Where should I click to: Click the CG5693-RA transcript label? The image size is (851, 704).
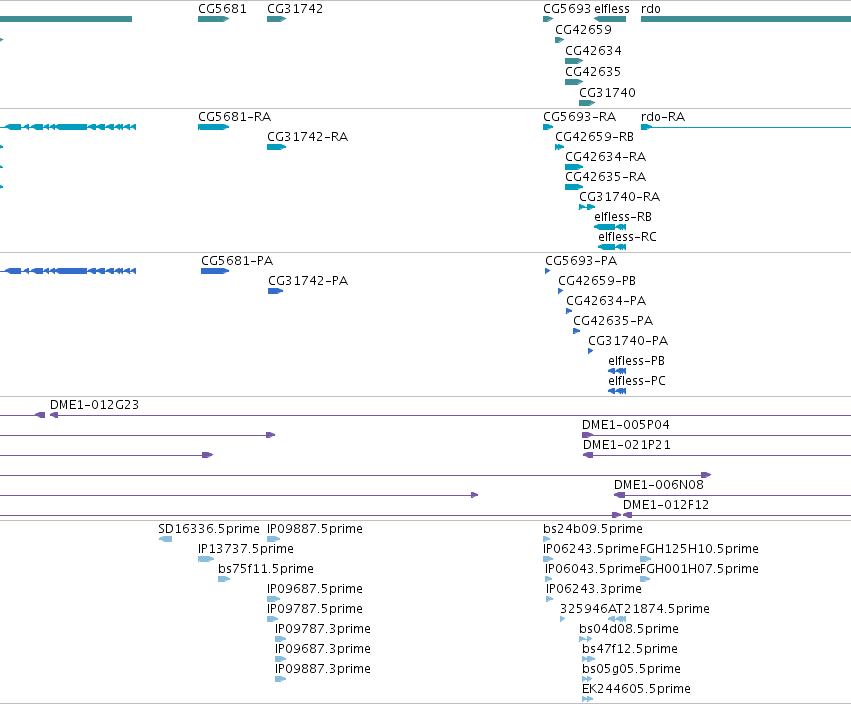pyautogui.click(x=580, y=117)
